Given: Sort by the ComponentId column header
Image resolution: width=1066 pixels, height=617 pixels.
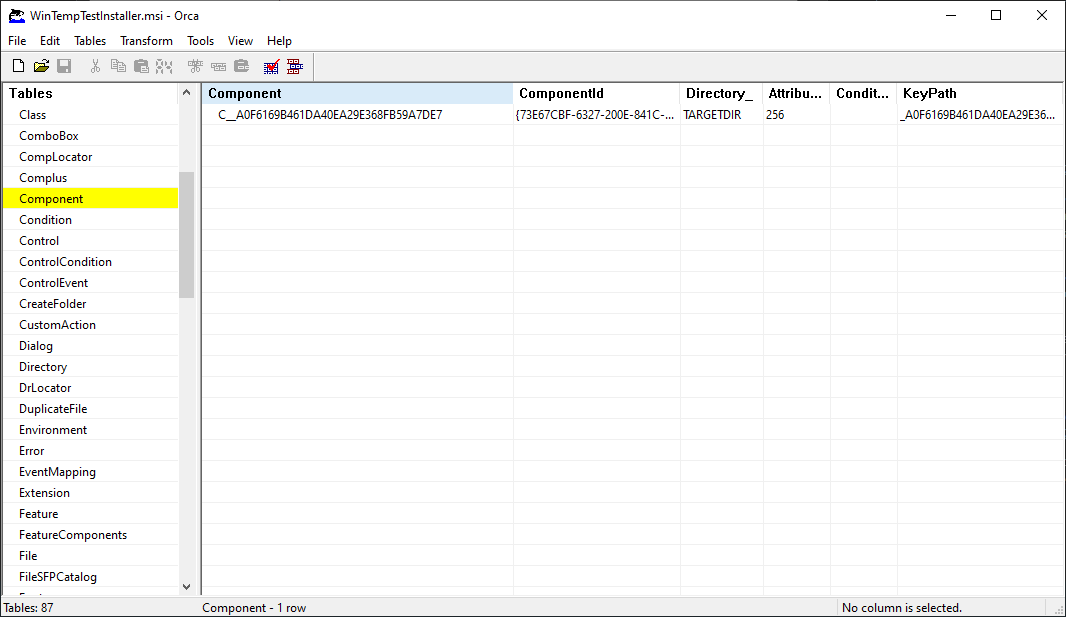Looking at the screenshot, I should coord(596,93).
